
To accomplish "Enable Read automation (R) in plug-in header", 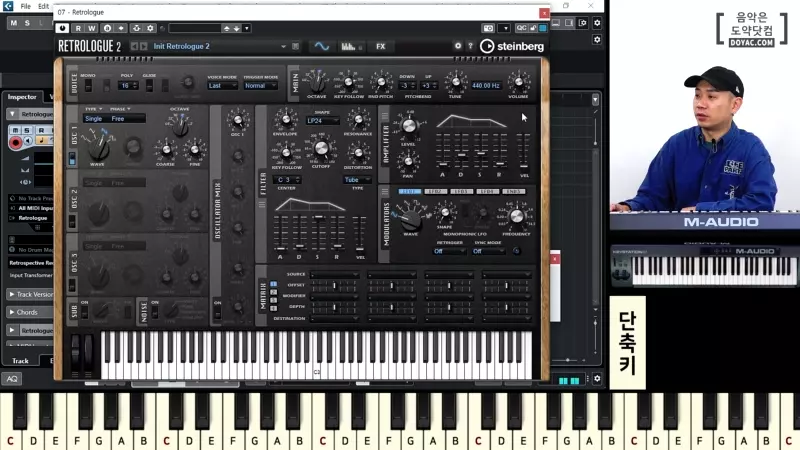I will click(78, 28).
